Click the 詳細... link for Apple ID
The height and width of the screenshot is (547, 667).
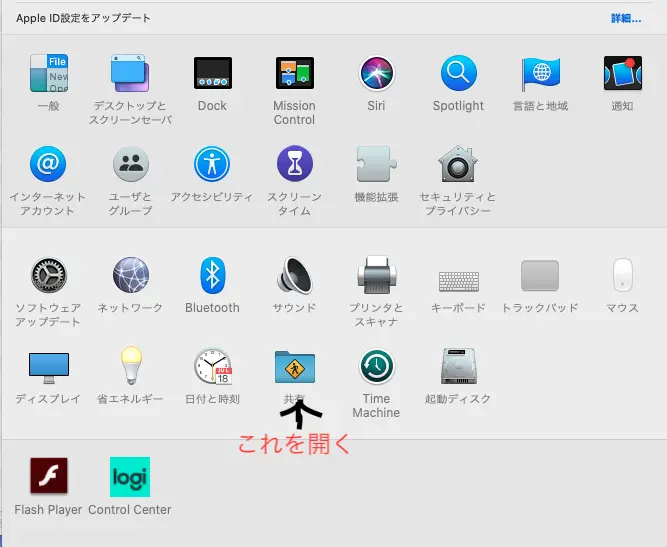coord(626,18)
